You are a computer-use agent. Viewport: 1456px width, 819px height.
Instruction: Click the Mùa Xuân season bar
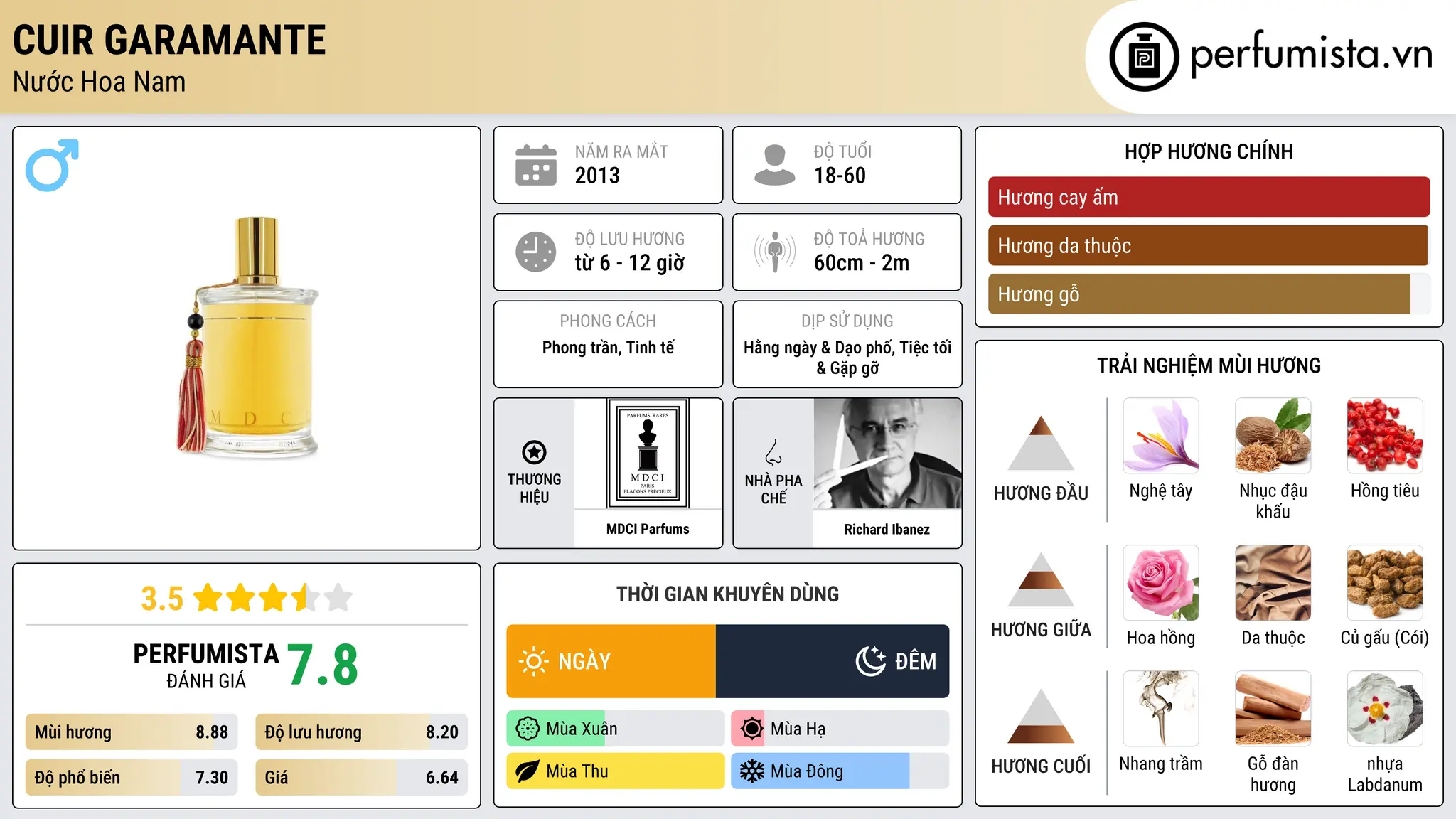pos(616,729)
